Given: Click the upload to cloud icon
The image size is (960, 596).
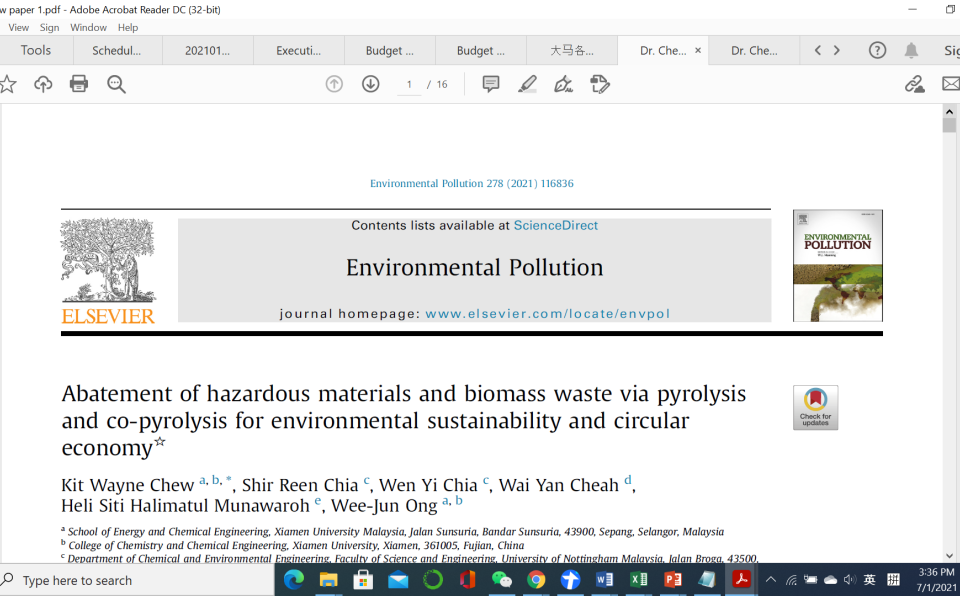Looking at the screenshot, I should pyautogui.click(x=43, y=84).
